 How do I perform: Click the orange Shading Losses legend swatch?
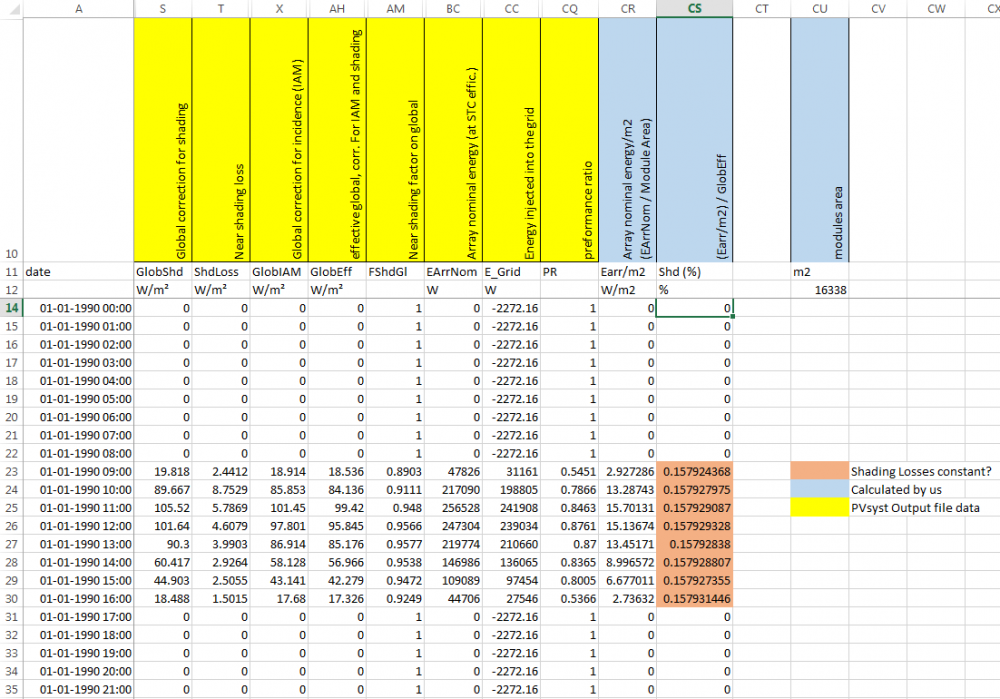[818, 471]
